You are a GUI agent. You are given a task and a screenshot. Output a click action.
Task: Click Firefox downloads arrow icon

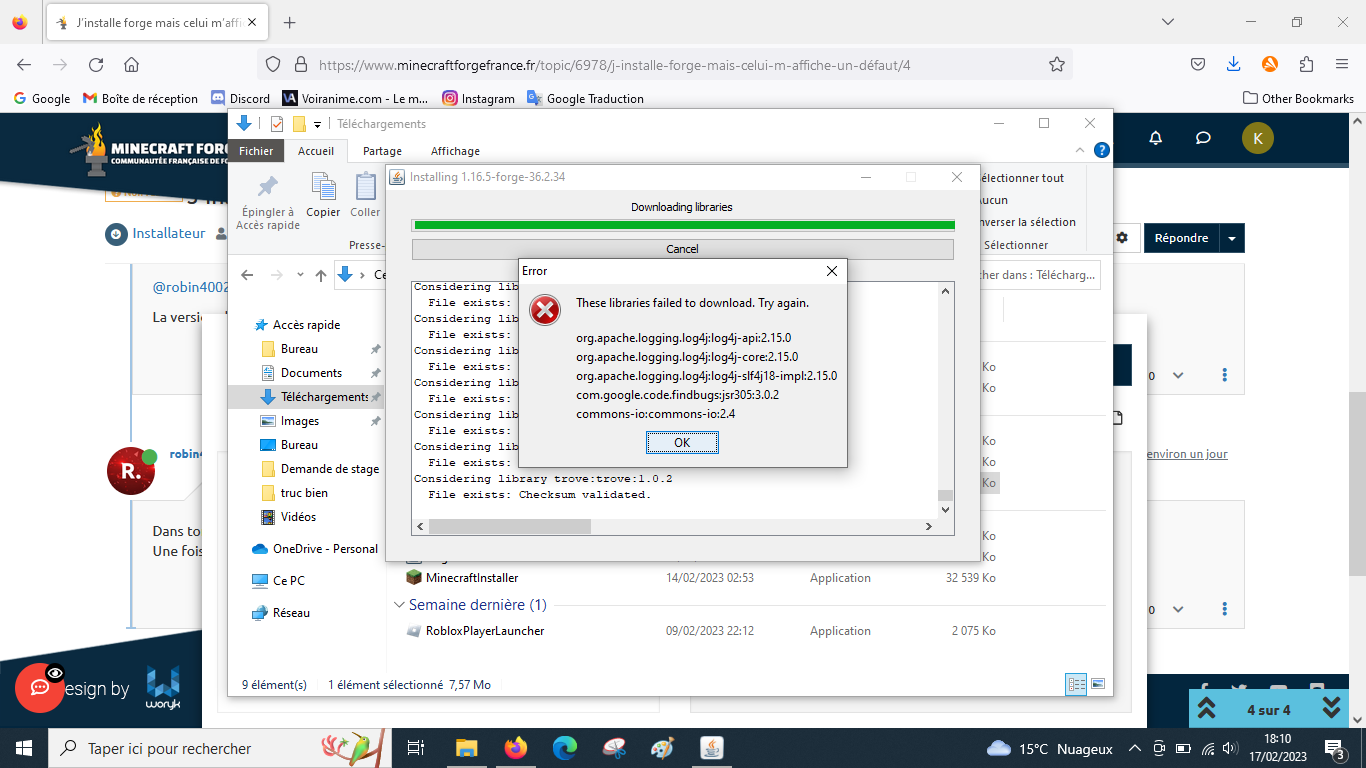(1233, 64)
